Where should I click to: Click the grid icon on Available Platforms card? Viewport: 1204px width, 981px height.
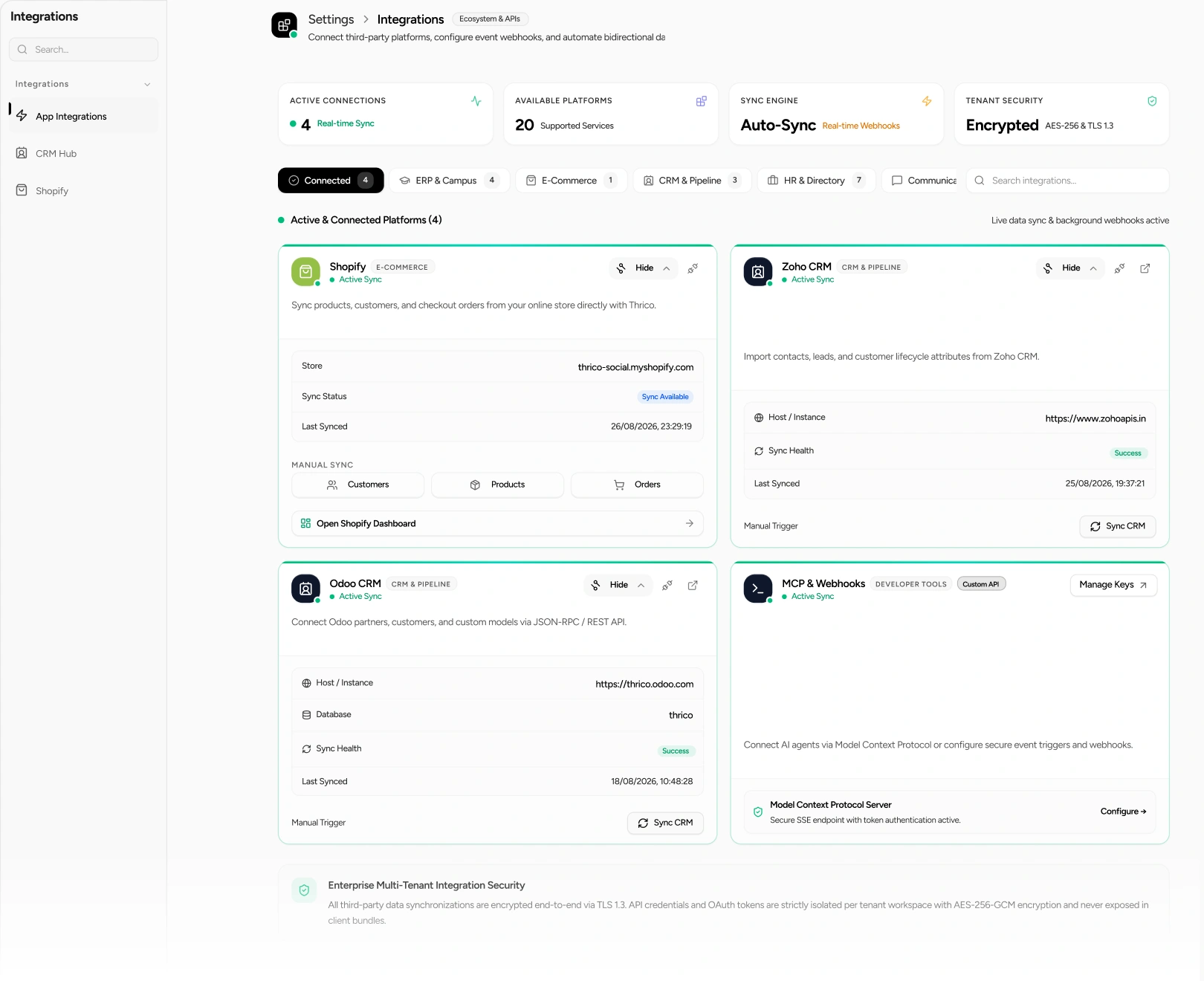click(x=701, y=101)
